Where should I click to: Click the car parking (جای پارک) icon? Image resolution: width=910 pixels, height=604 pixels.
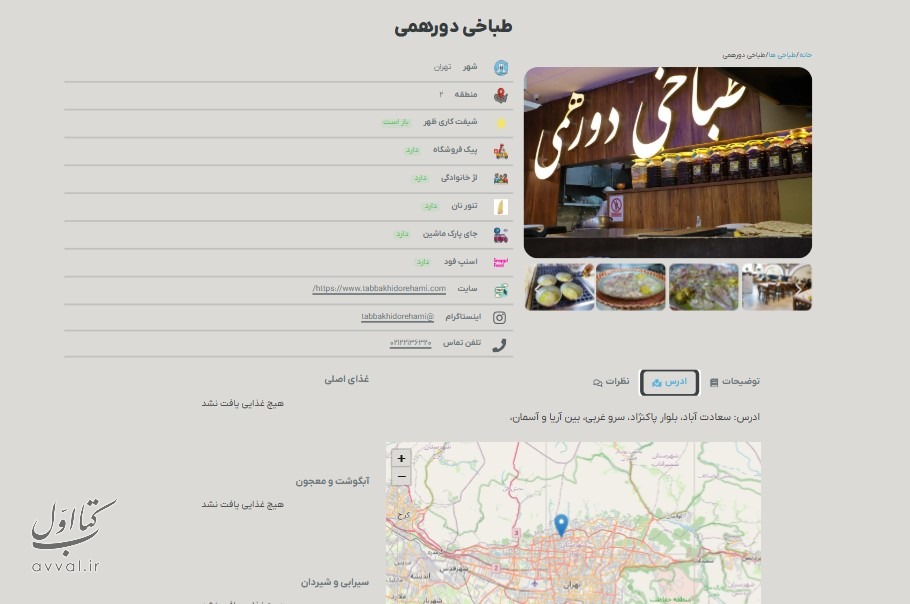pos(501,235)
